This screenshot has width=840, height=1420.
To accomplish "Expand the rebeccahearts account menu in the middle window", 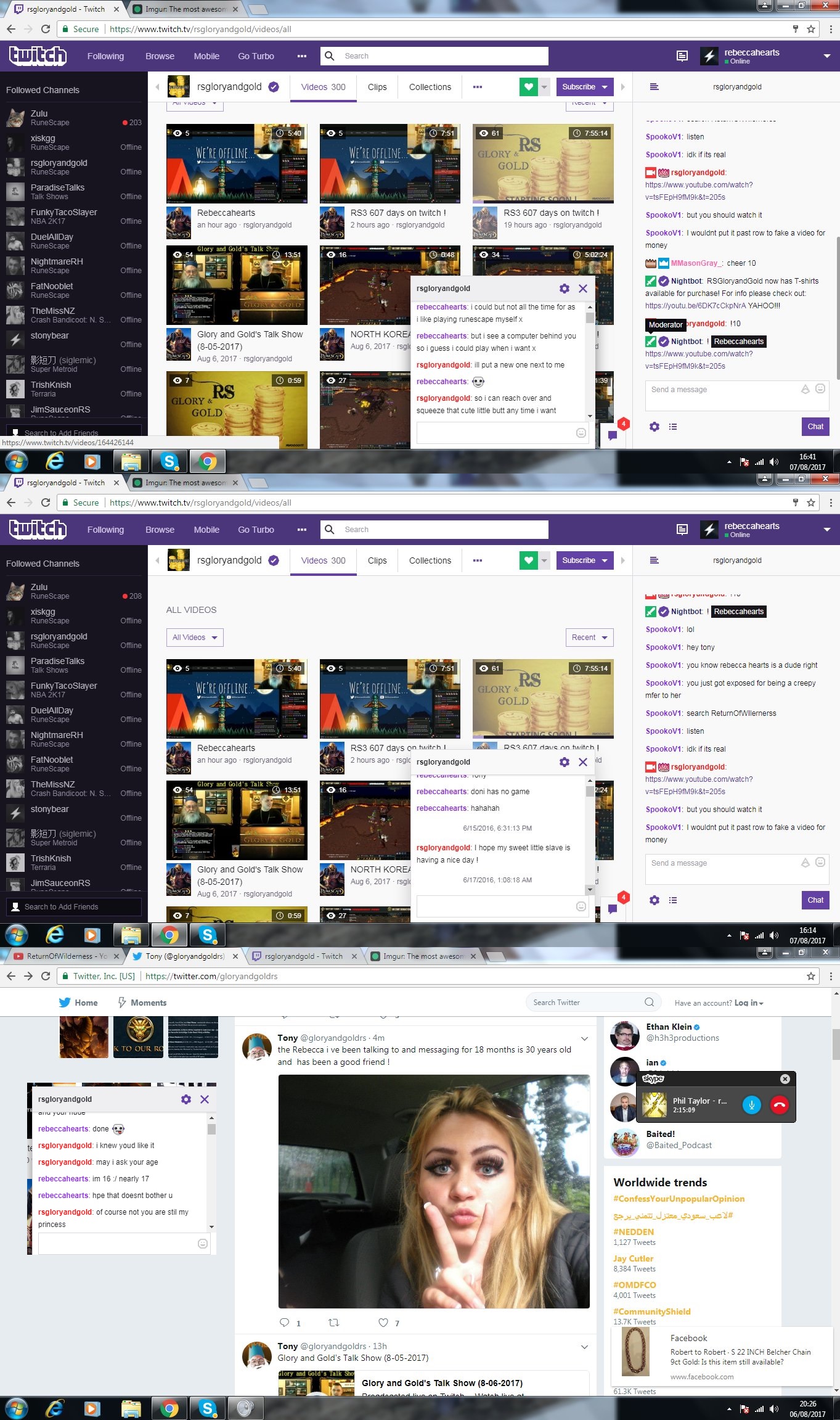I will click(827, 530).
